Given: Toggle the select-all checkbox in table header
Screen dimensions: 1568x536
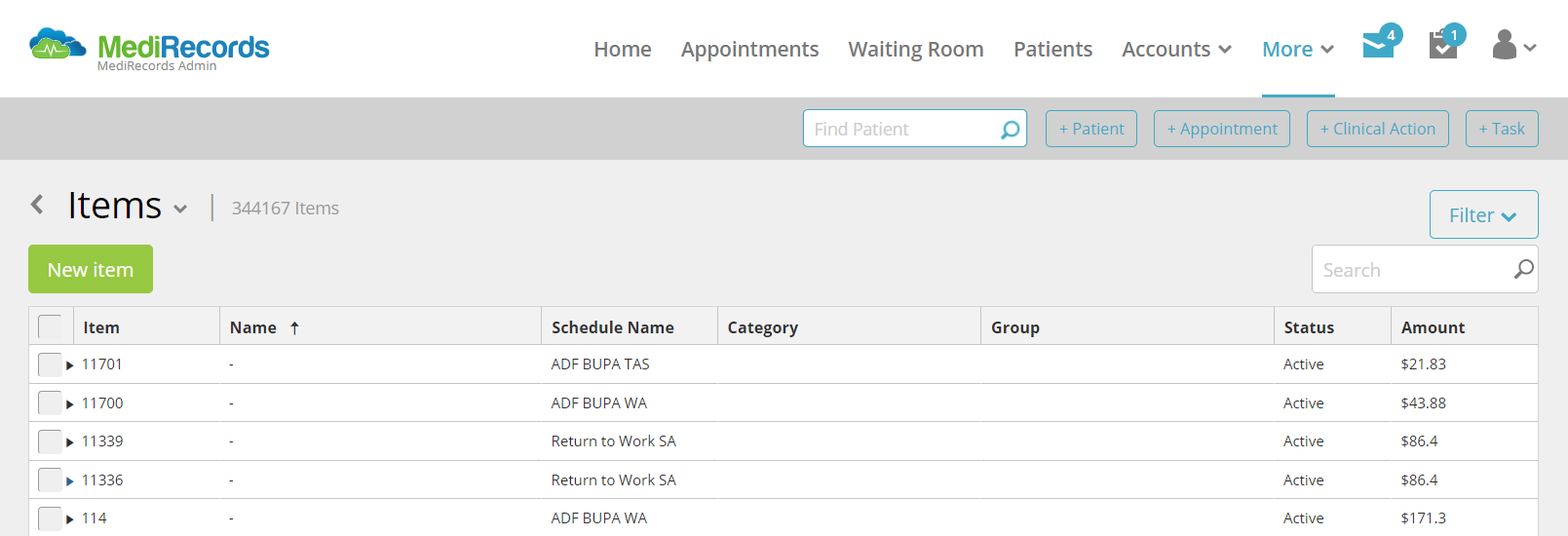Looking at the screenshot, I should (50, 326).
